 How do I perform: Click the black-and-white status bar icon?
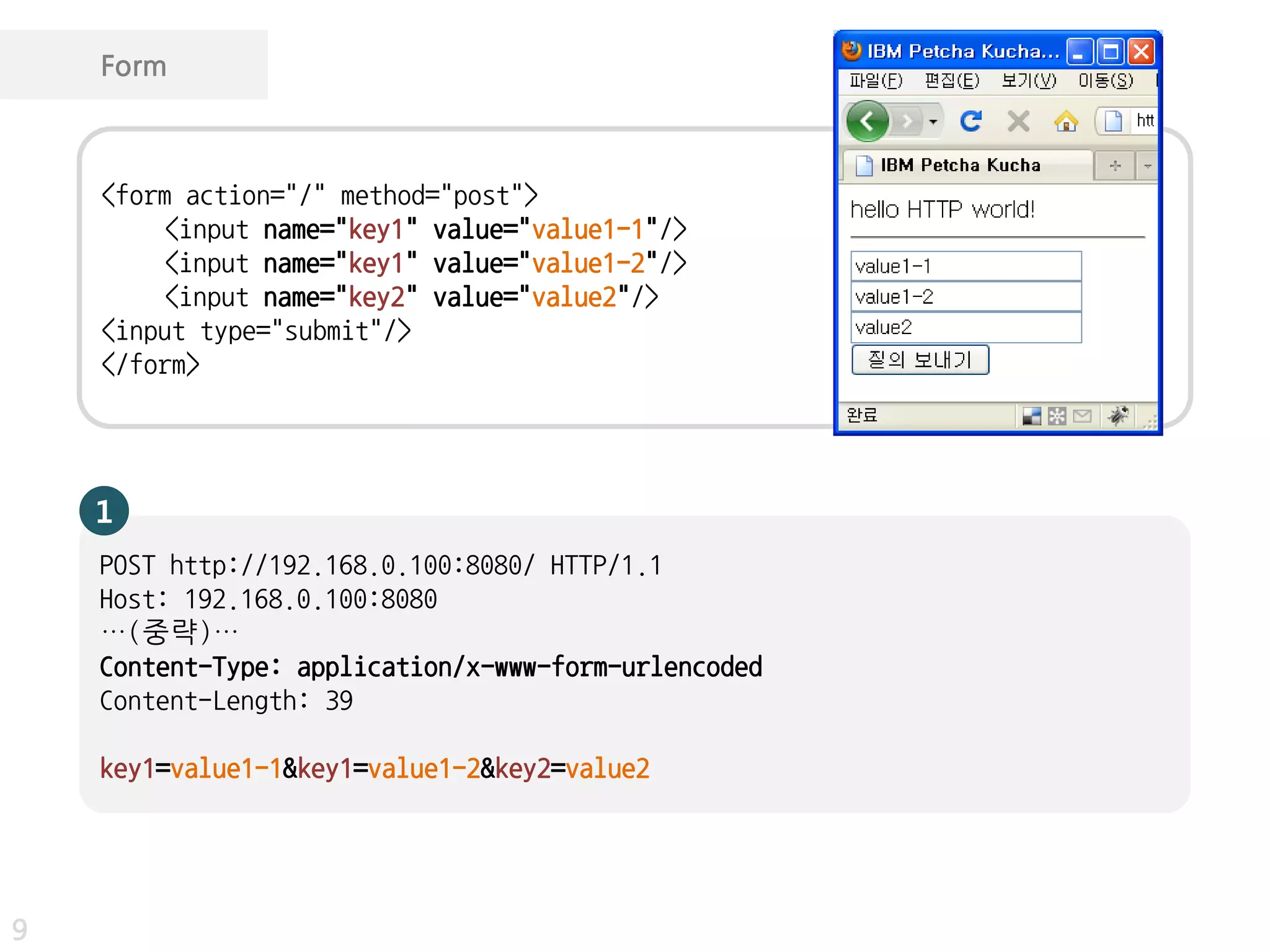pyautogui.click(x=1032, y=416)
